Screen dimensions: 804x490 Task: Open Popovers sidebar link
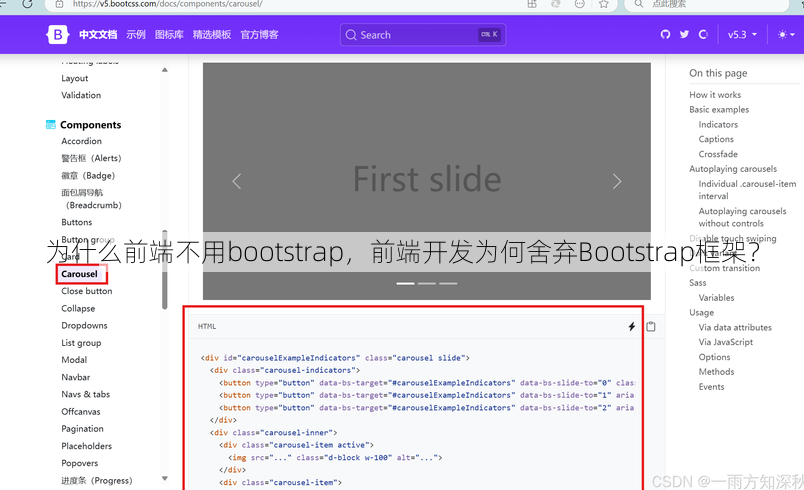(x=79, y=463)
